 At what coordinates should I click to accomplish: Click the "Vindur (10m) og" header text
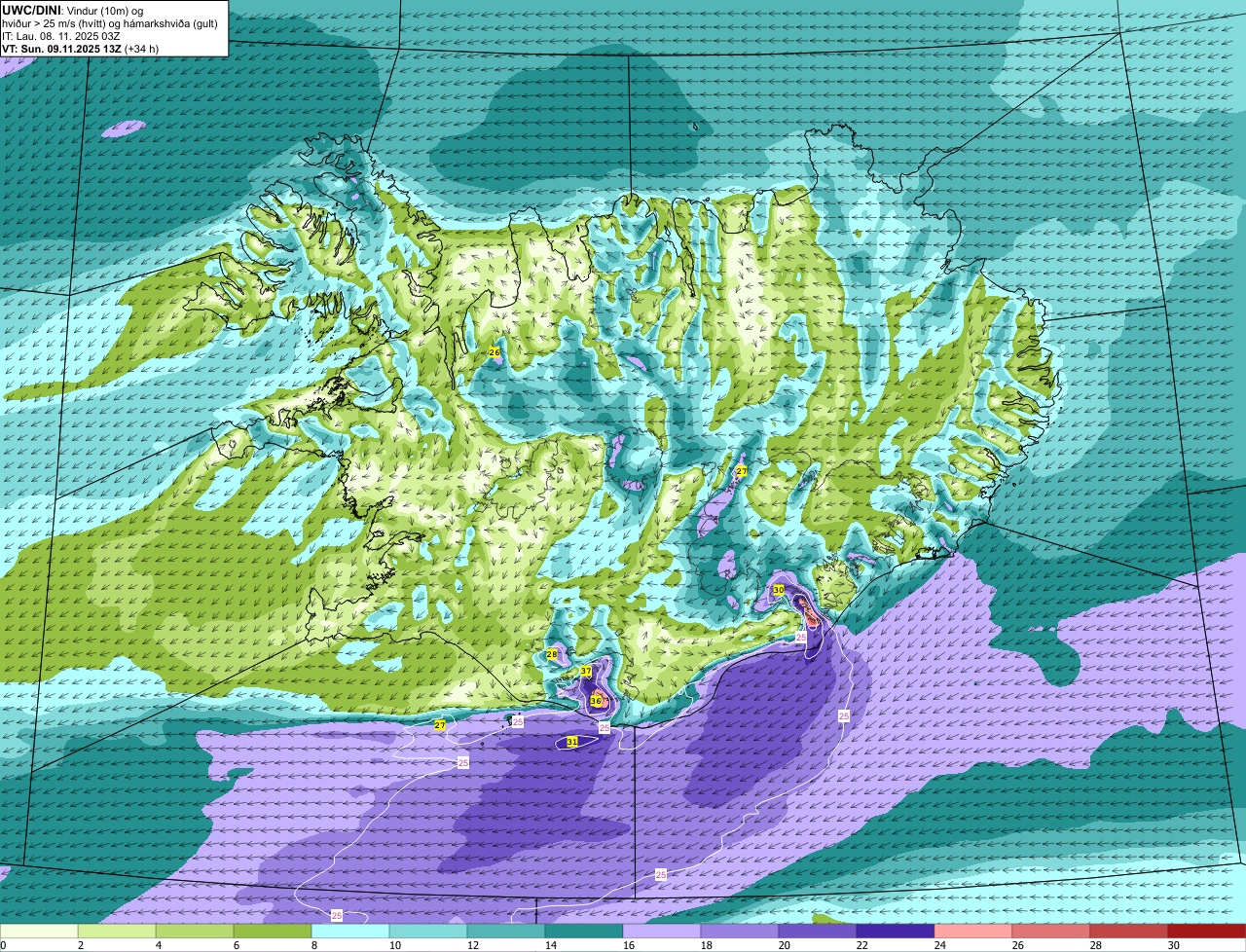(103, 10)
